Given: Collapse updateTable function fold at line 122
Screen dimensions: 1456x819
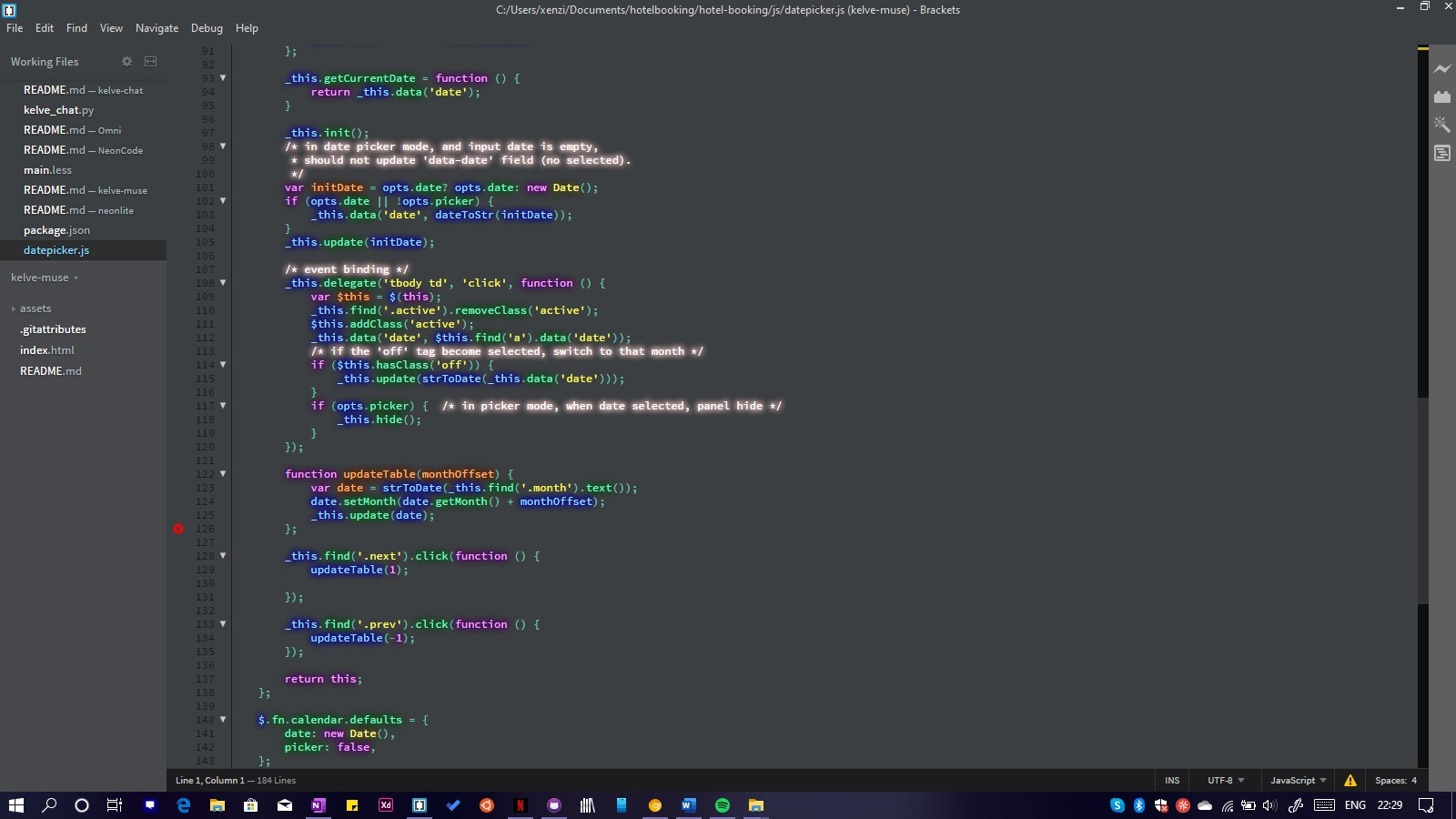Looking at the screenshot, I should point(223,474).
